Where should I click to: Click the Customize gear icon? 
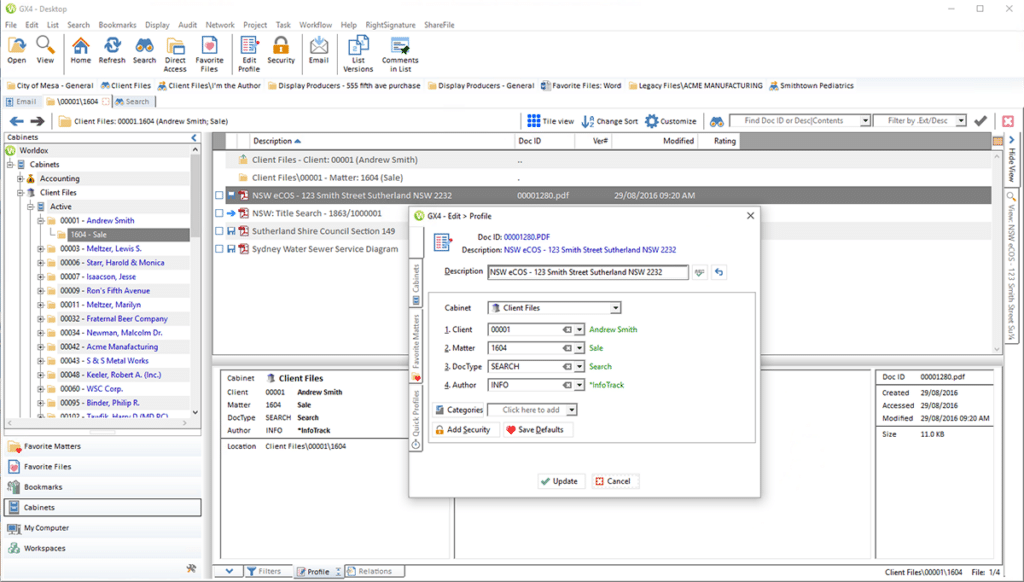[x=652, y=121]
